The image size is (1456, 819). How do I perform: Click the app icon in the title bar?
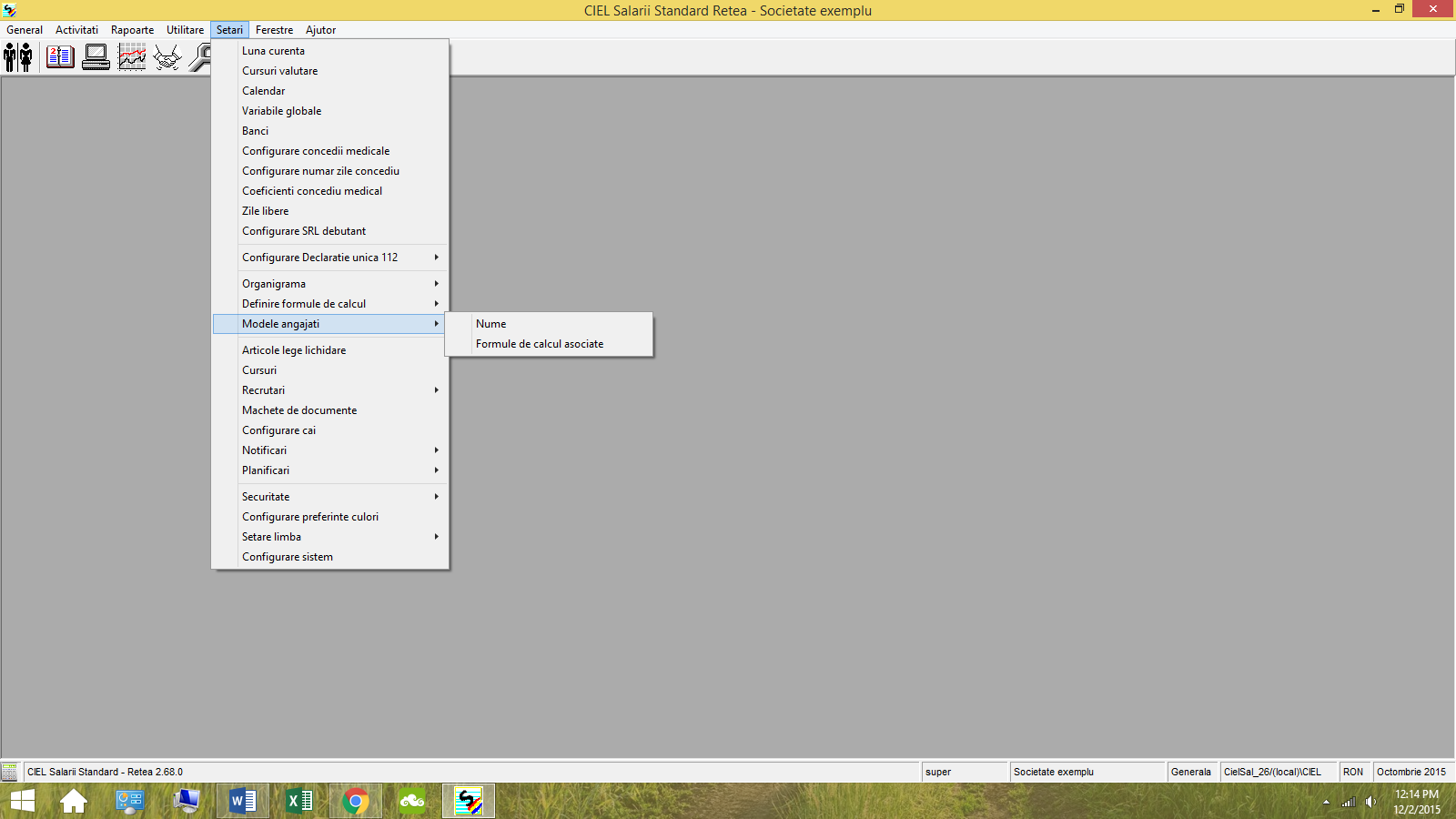pyautogui.click(x=10, y=10)
